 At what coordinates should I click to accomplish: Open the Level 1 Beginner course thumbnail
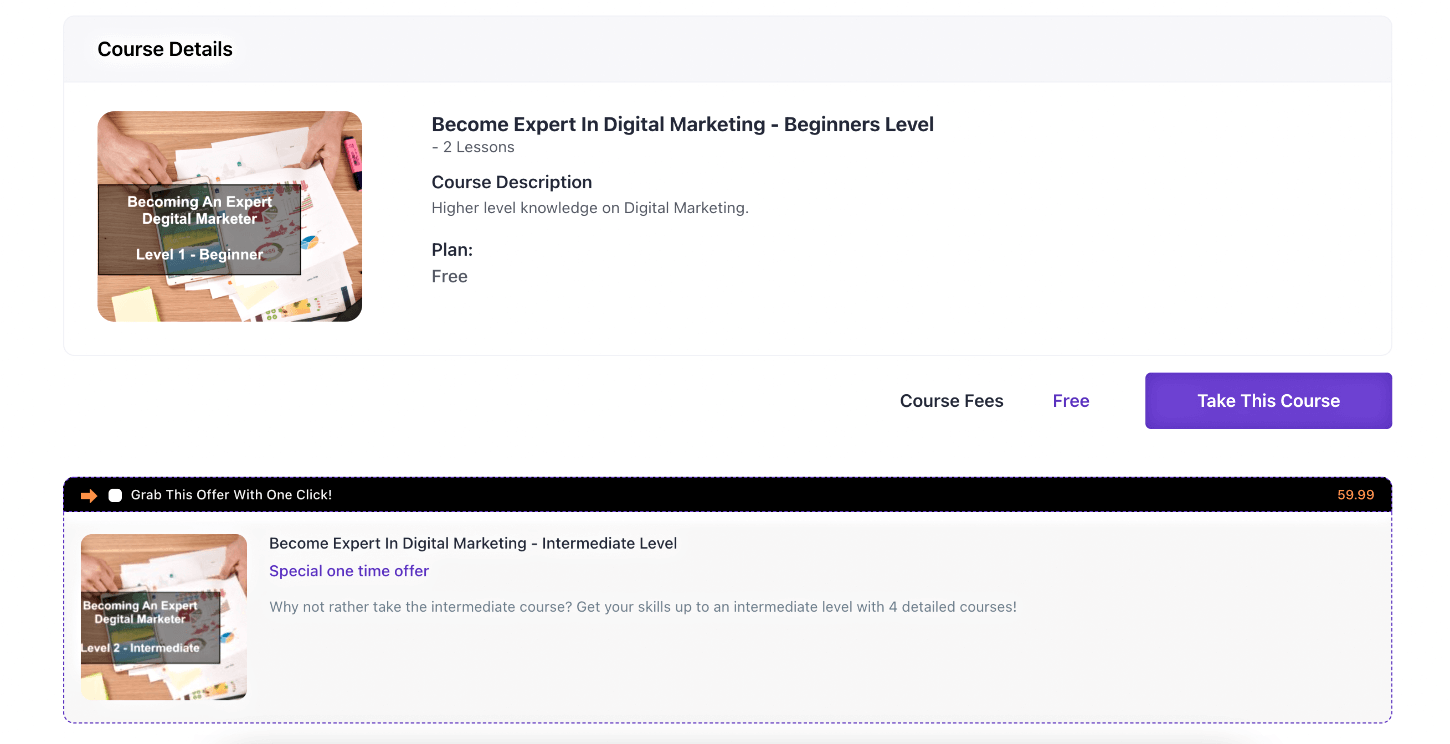pos(230,216)
